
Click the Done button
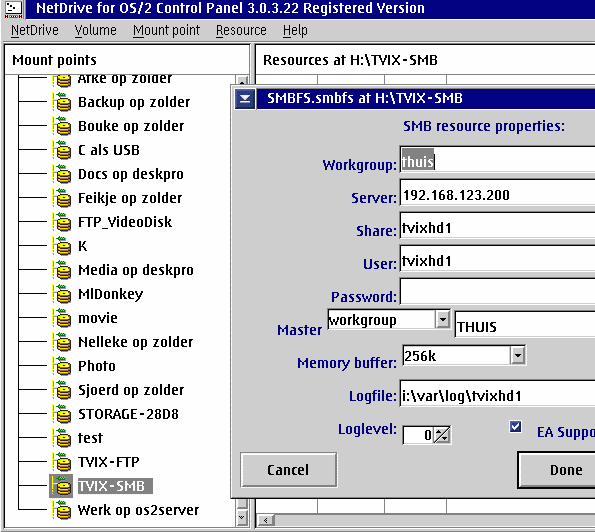[556, 470]
